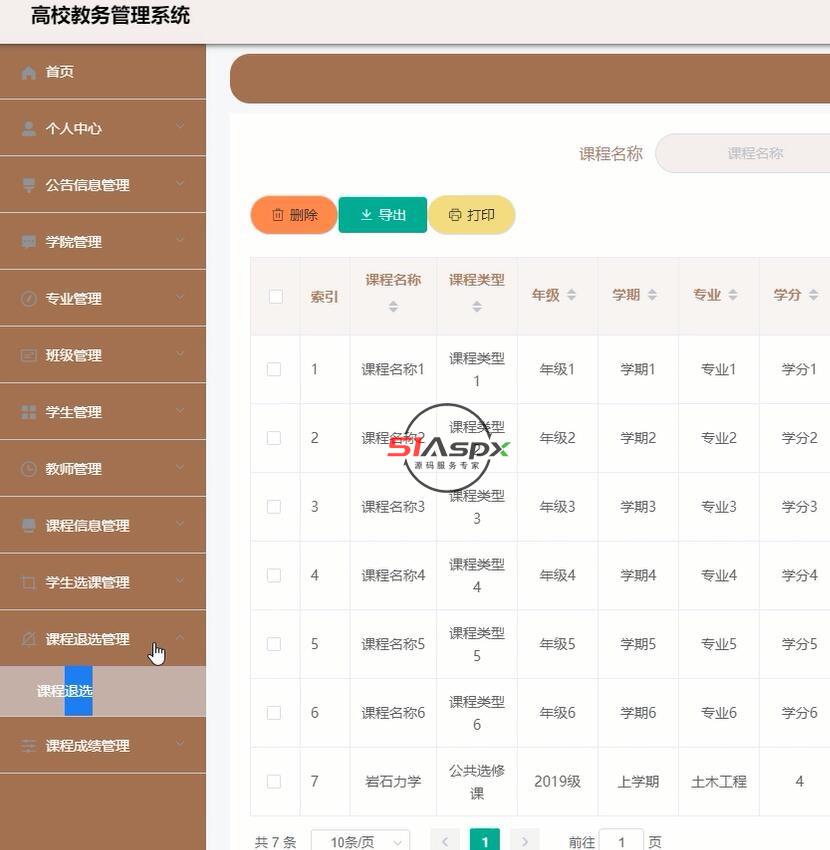Image resolution: width=830 pixels, height=850 pixels.
Task: Click the 高校教务管理系统 title
Action: click(x=110, y=15)
